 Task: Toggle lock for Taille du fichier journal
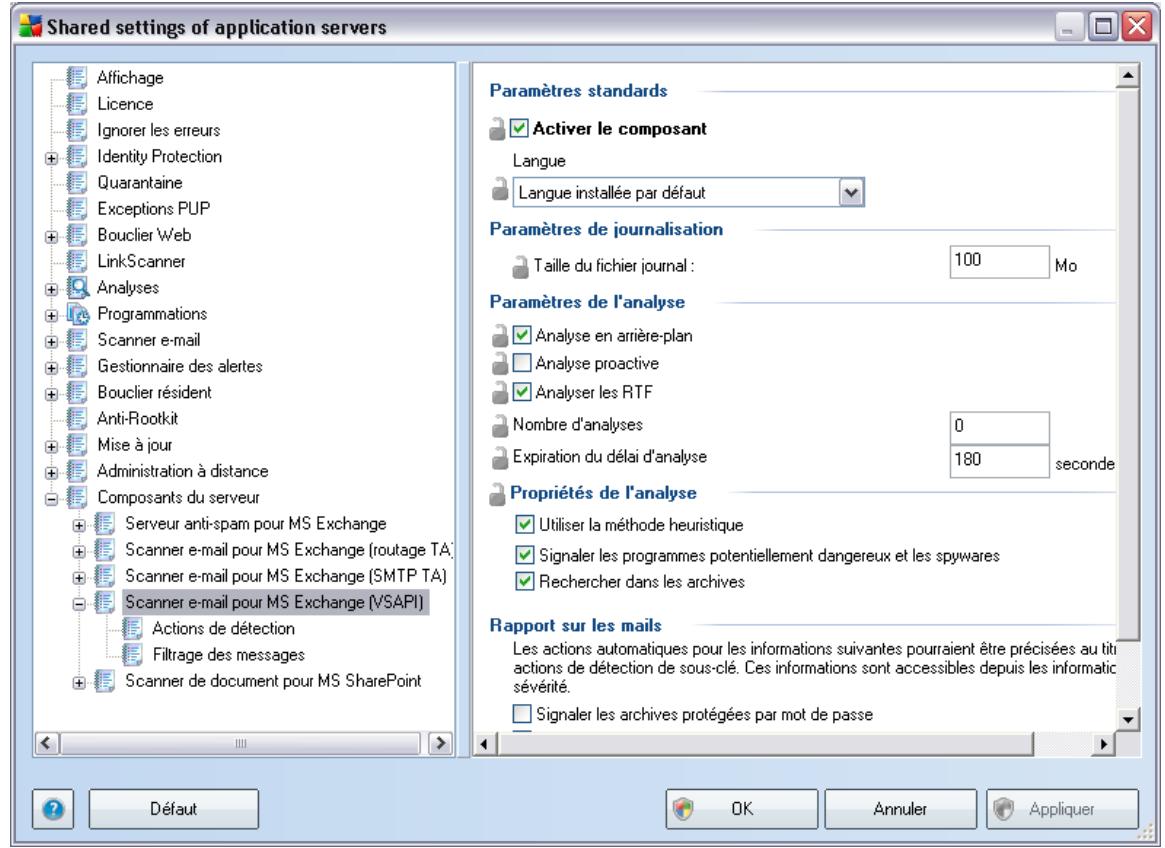(520, 266)
